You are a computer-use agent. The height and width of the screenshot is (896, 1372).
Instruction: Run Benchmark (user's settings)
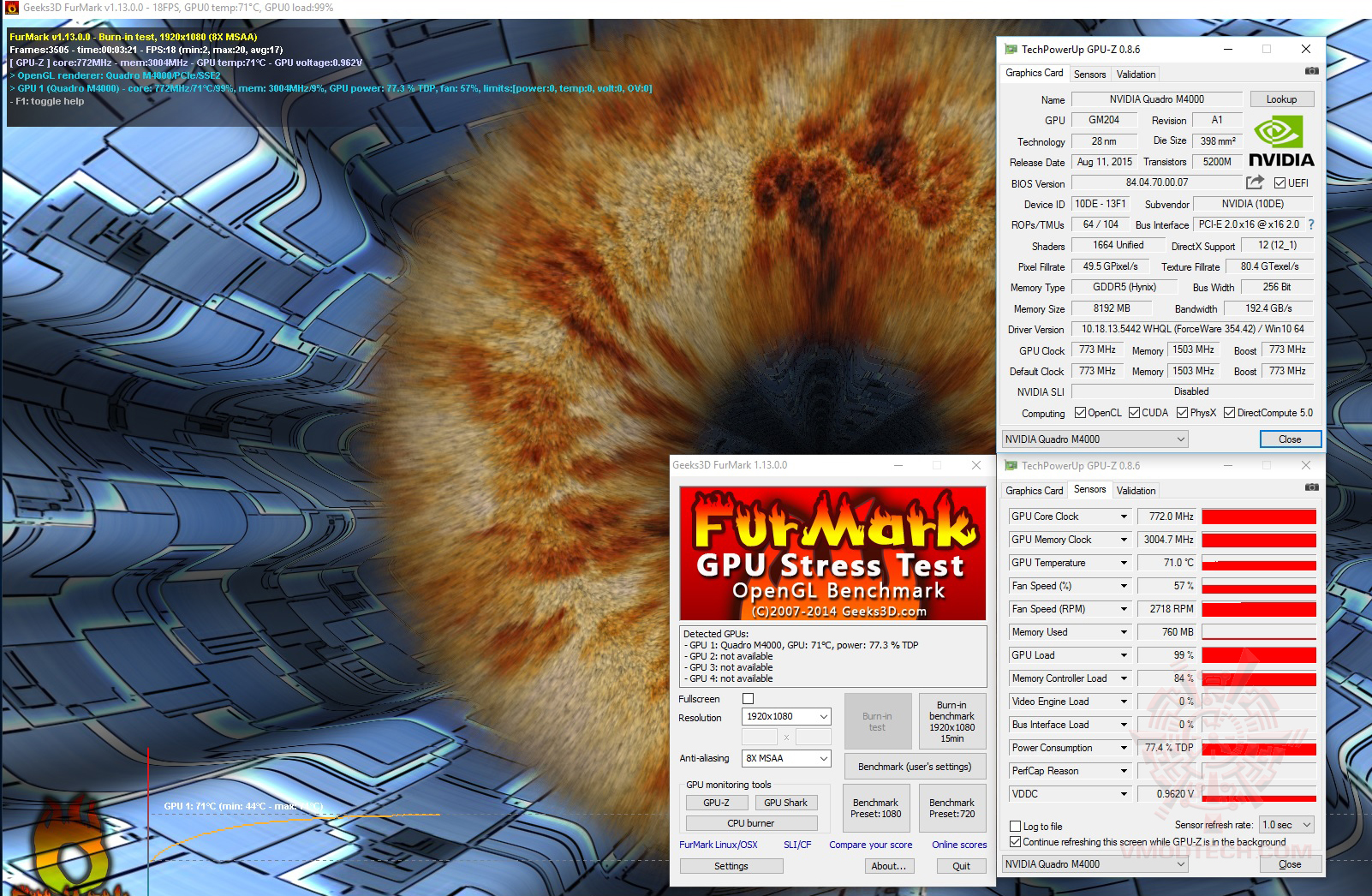915,767
